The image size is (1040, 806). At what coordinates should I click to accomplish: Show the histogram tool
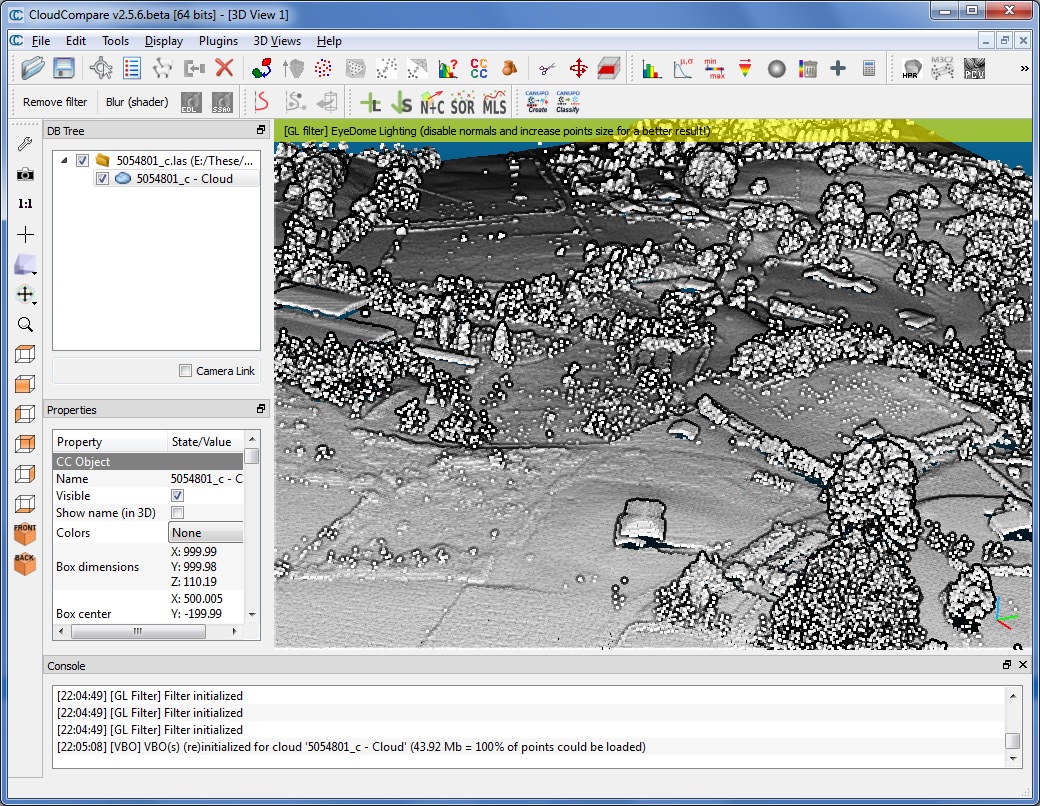pos(652,68)
